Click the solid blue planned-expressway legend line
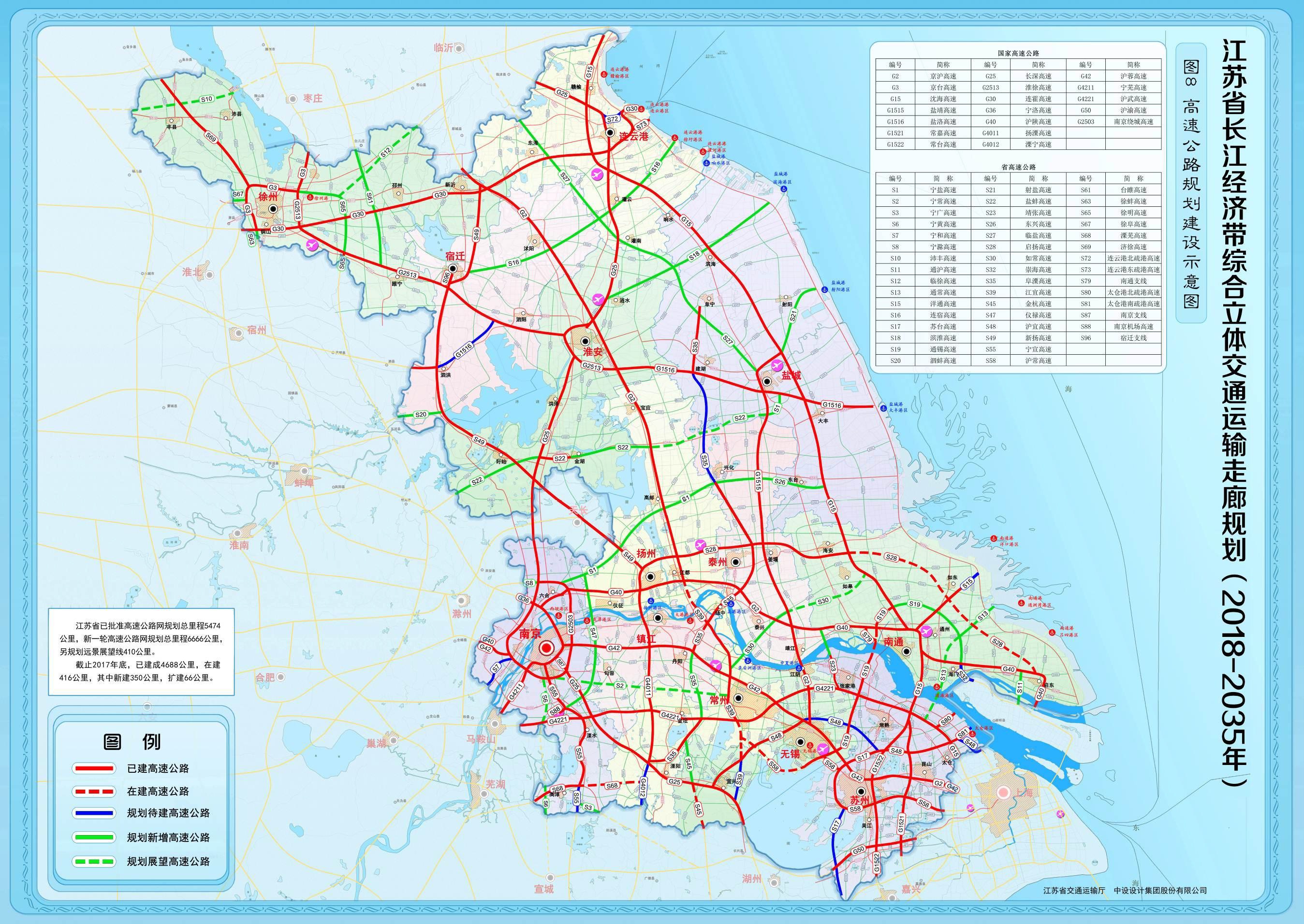Viewport: 1304px width, 924px height. tap(94, 813)
